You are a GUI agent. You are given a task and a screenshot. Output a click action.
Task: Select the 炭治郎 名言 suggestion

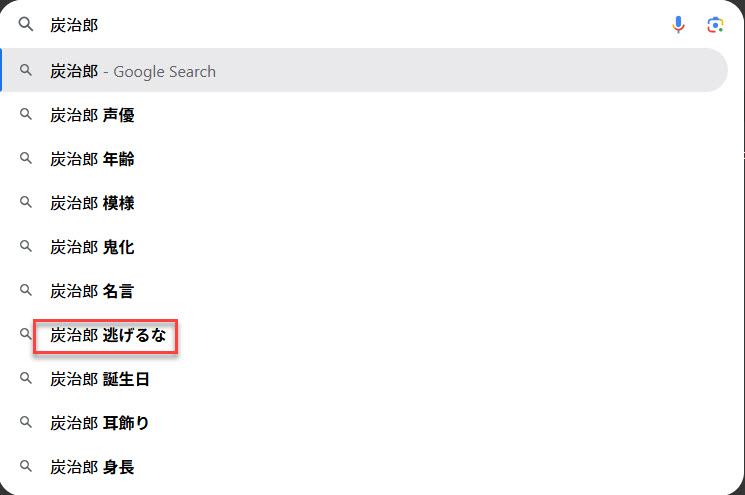tap(93, 291)
